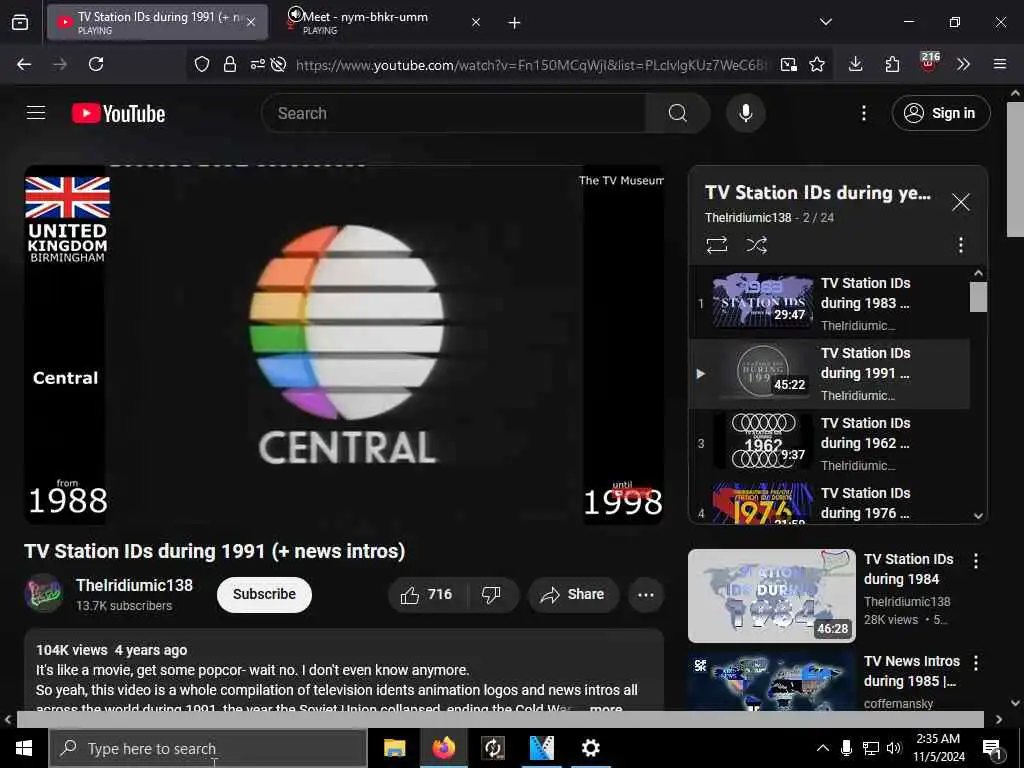Image resolution: width=1024 pixels, height=768 pixels.
Task: Show hidden system tray icons
Action: (823, 748)
